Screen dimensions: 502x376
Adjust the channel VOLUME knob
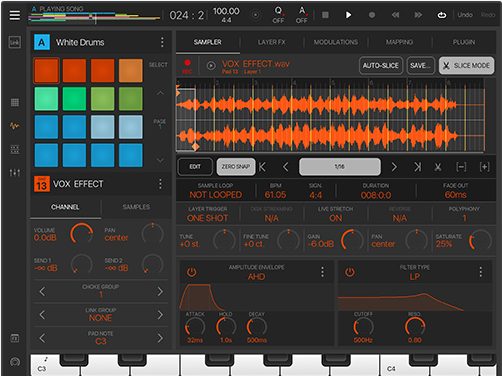click(82, 234)
